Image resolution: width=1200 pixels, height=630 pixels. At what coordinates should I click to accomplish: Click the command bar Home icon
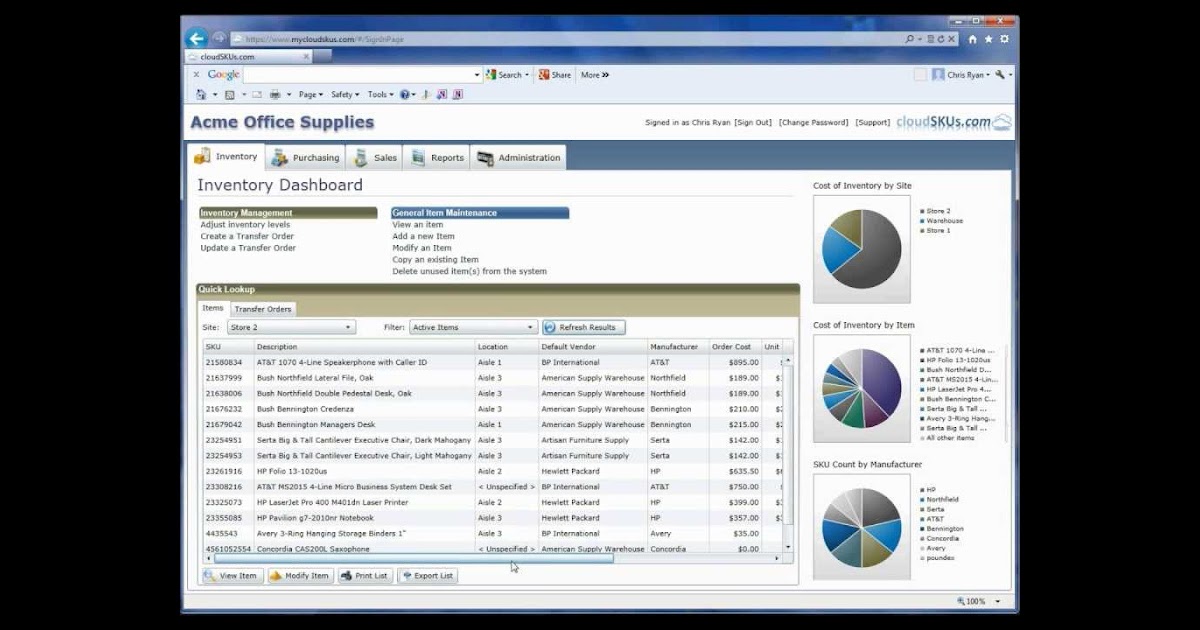(x=202, y=95)
